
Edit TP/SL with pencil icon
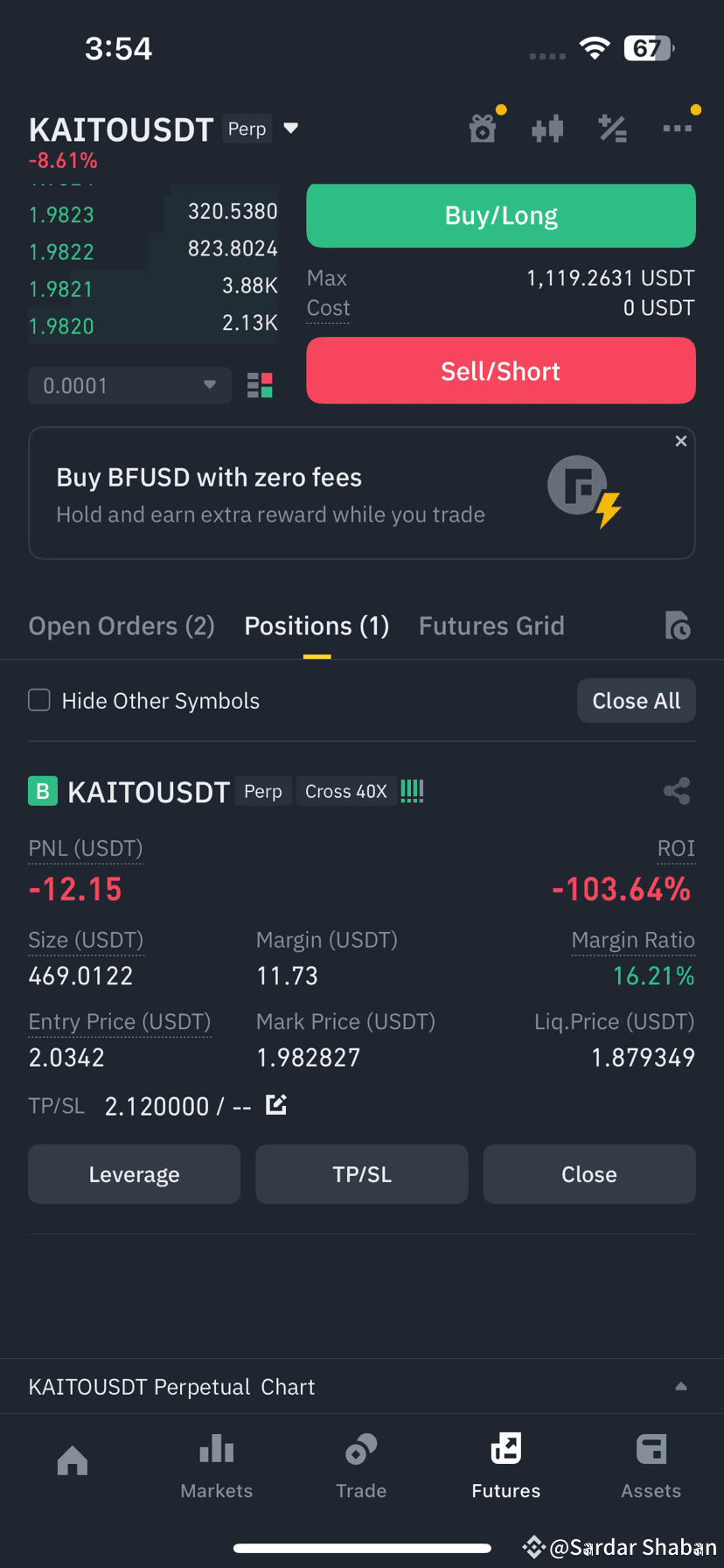point(276,1105)
